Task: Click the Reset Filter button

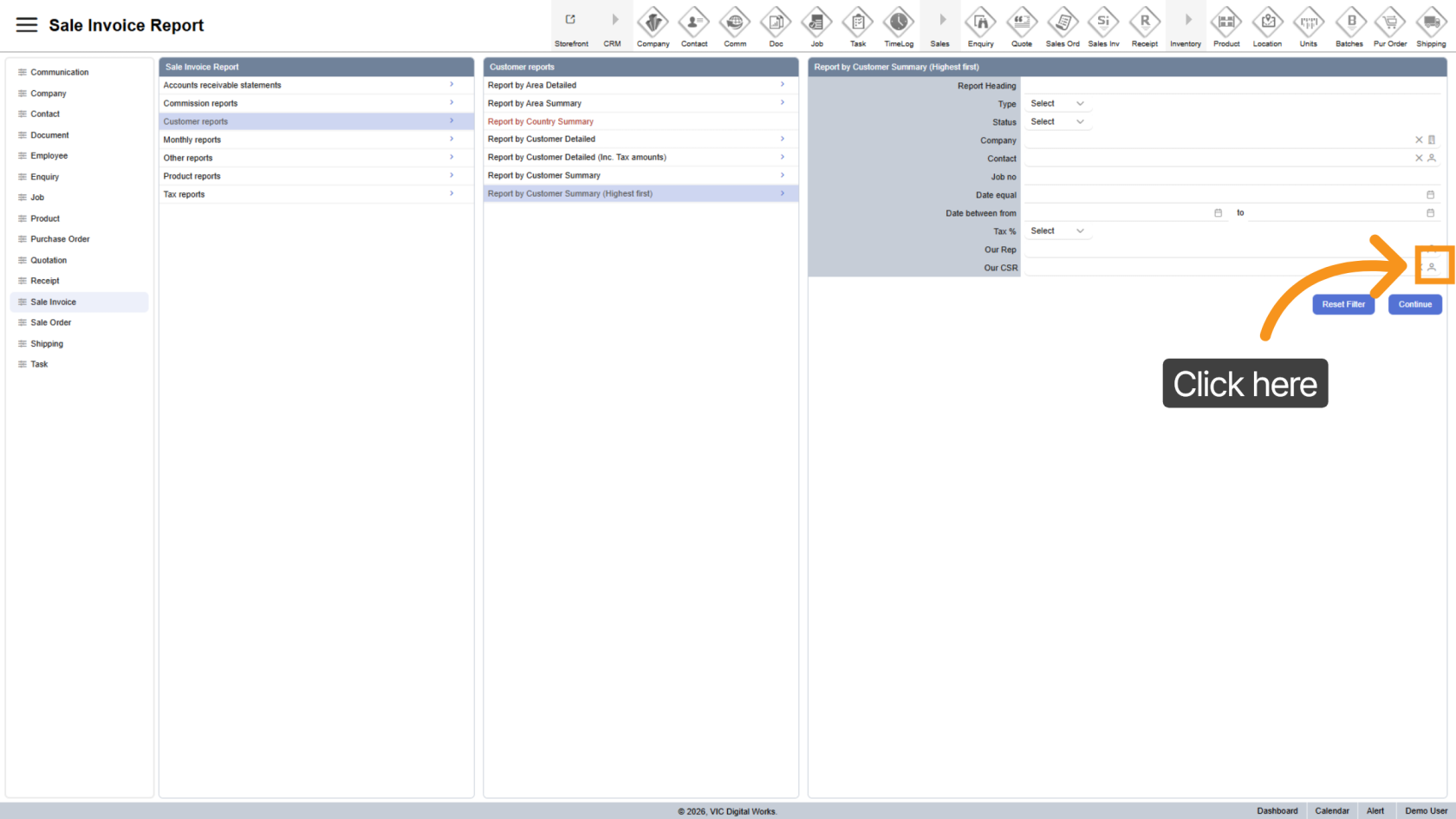Action: [1342, 304]
